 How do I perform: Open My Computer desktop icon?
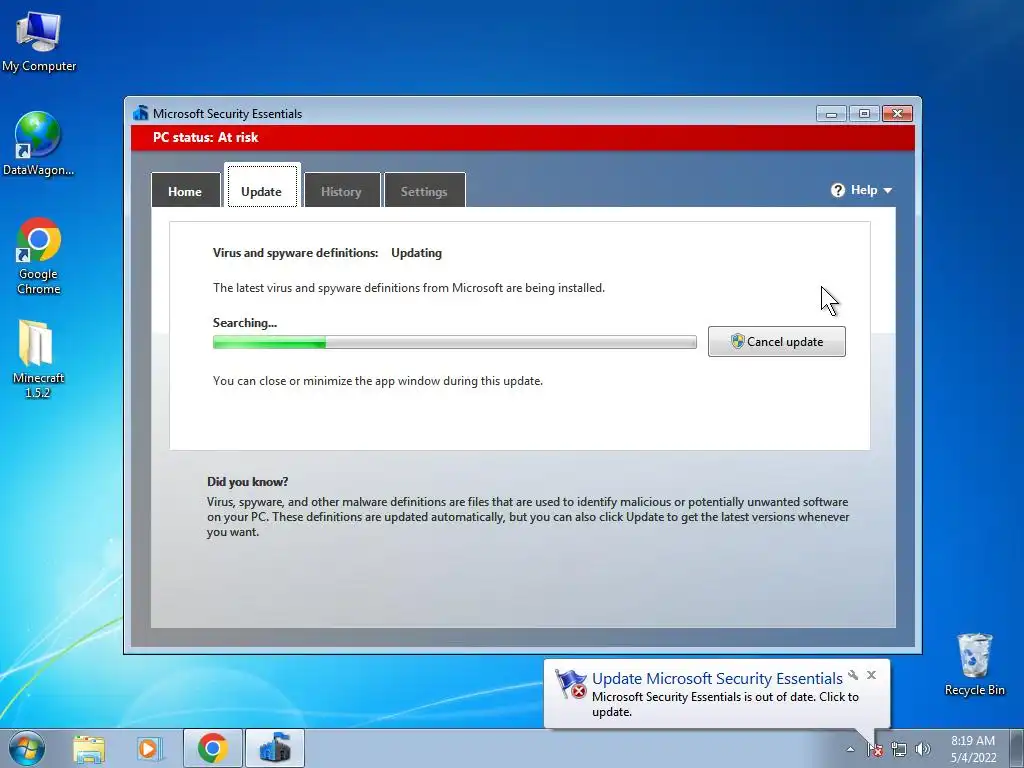(x=39, y=40)
